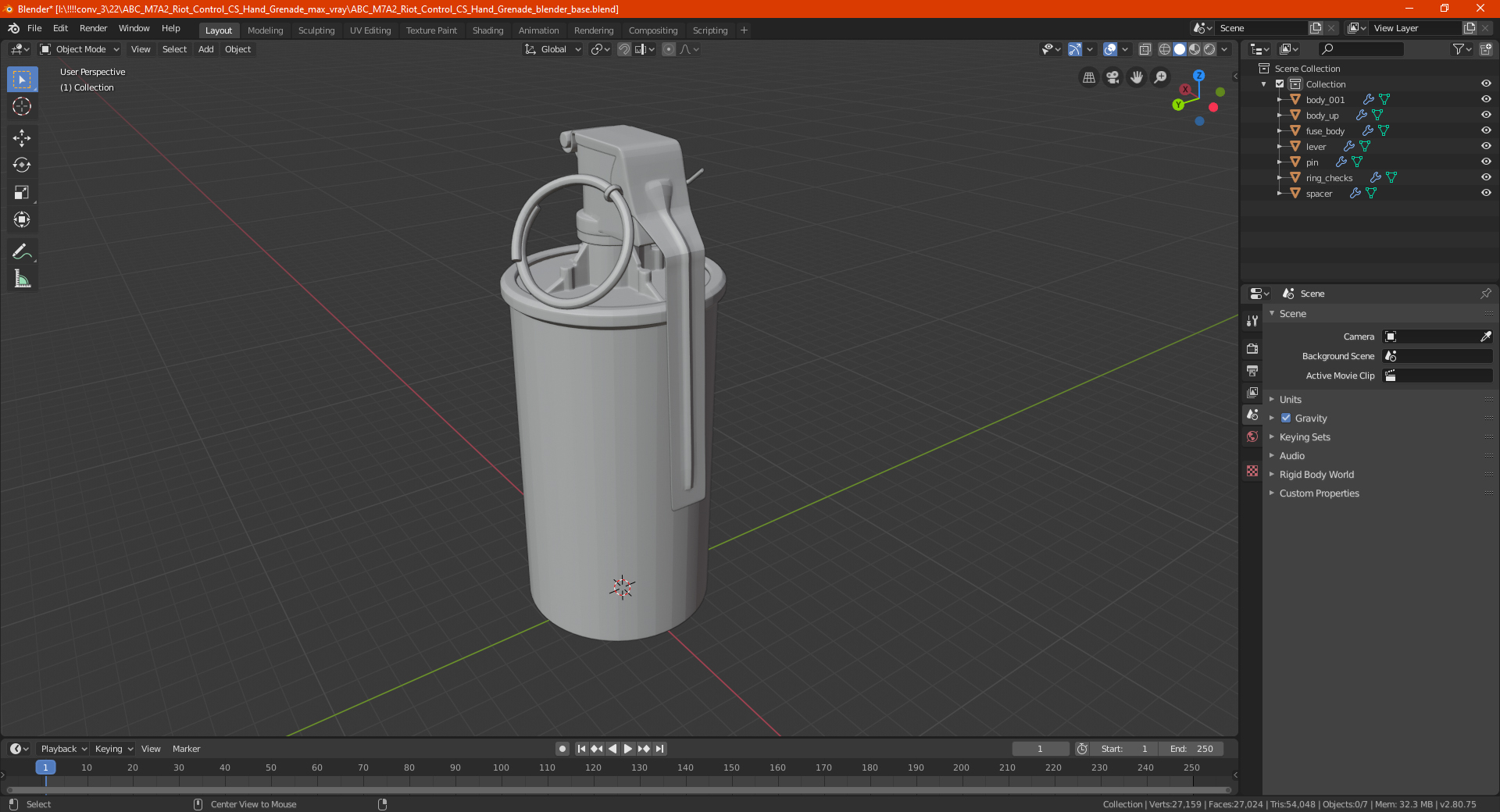Open the viewport Add menu
The image size is (1500, 812).
205,49
